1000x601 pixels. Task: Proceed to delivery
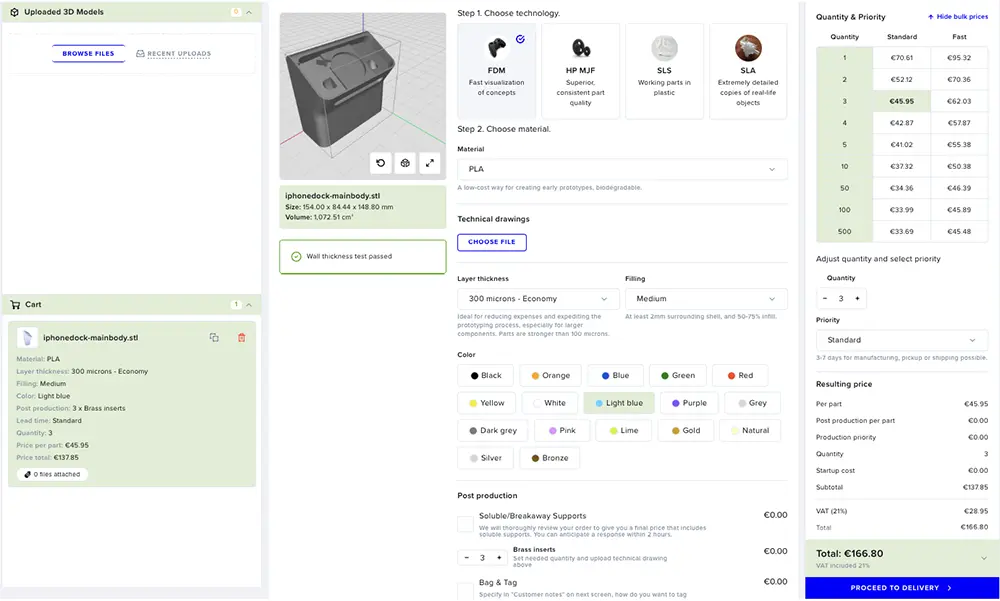tap(902, 588)
